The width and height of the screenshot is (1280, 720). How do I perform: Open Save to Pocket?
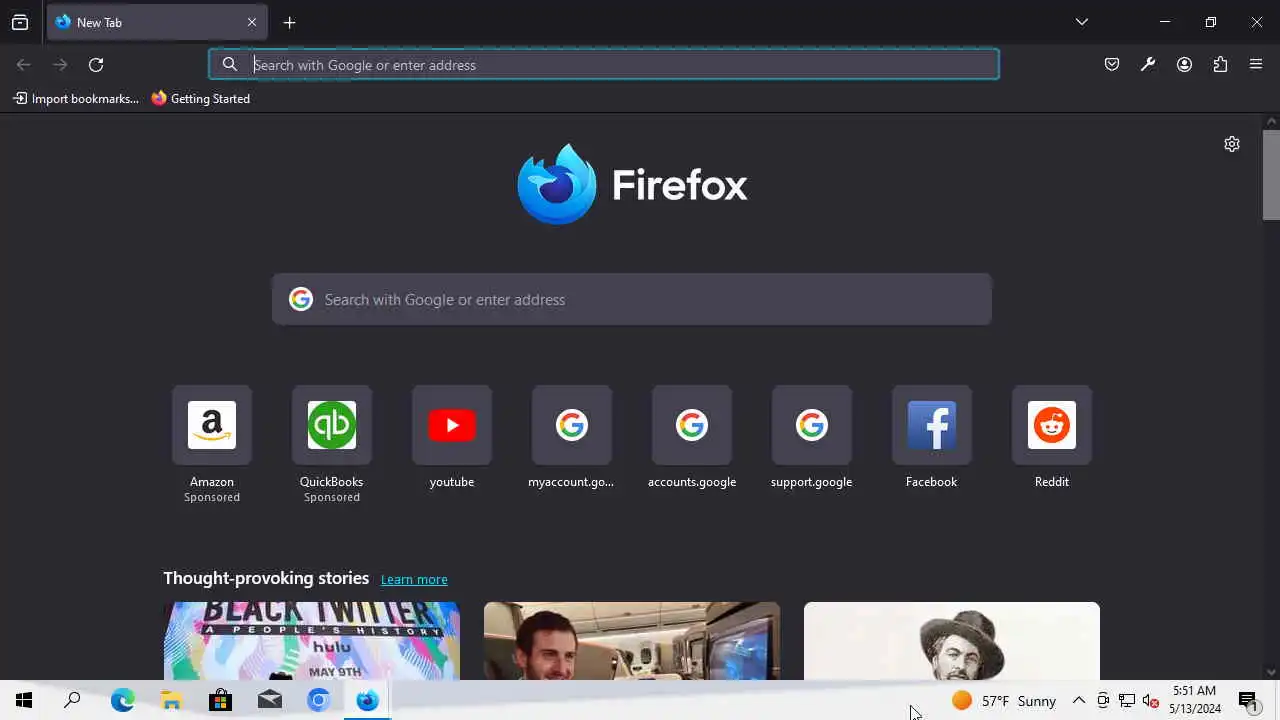1112,65
